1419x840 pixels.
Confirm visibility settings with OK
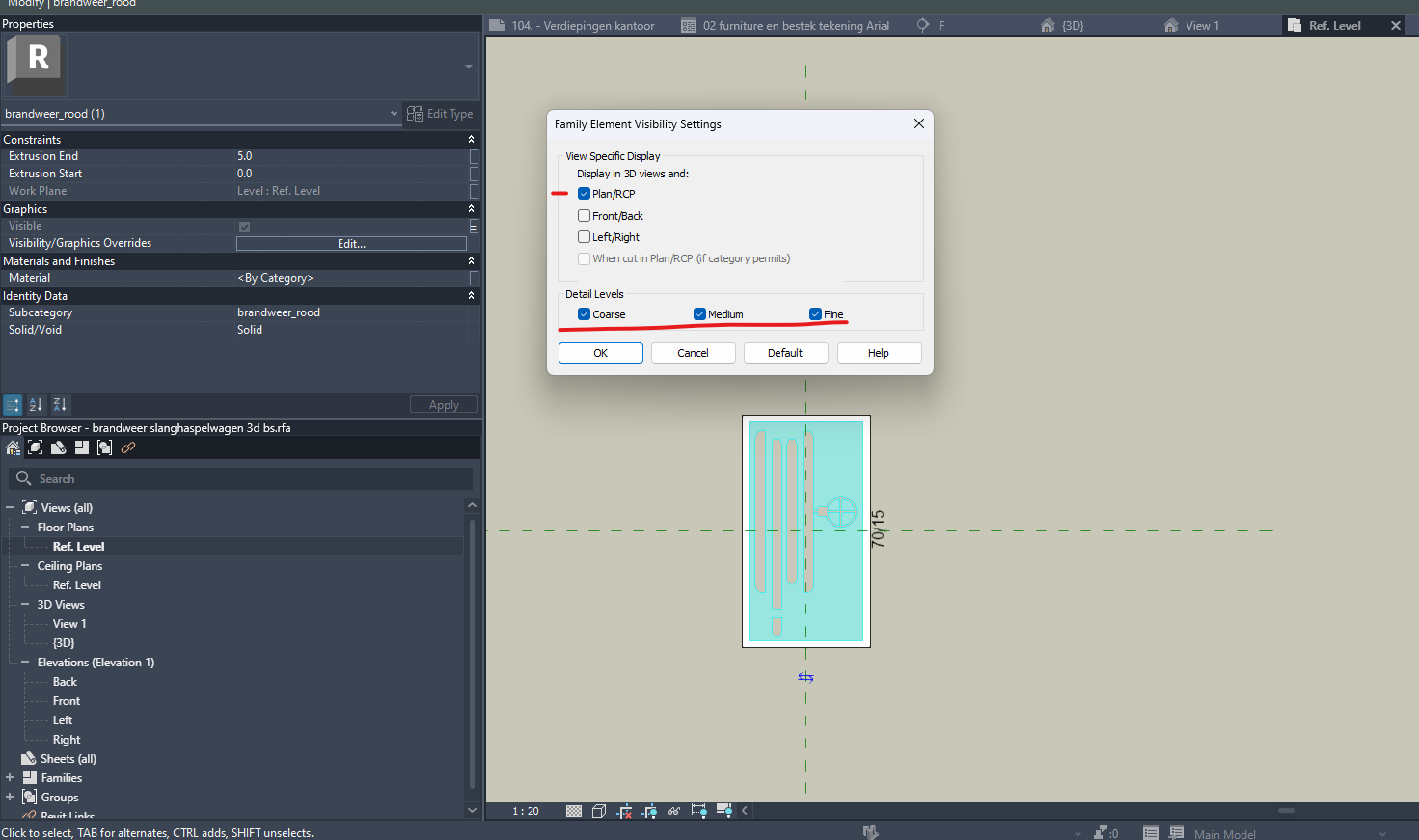tap(601, 353)
